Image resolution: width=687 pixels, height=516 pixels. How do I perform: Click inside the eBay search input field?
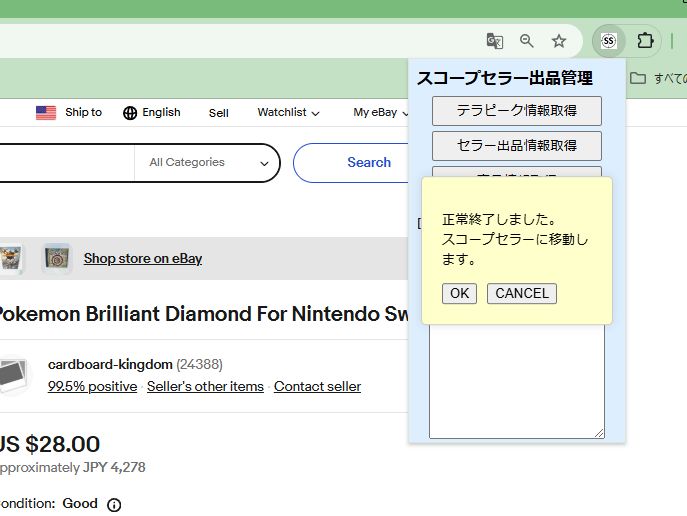click(66, 163)
